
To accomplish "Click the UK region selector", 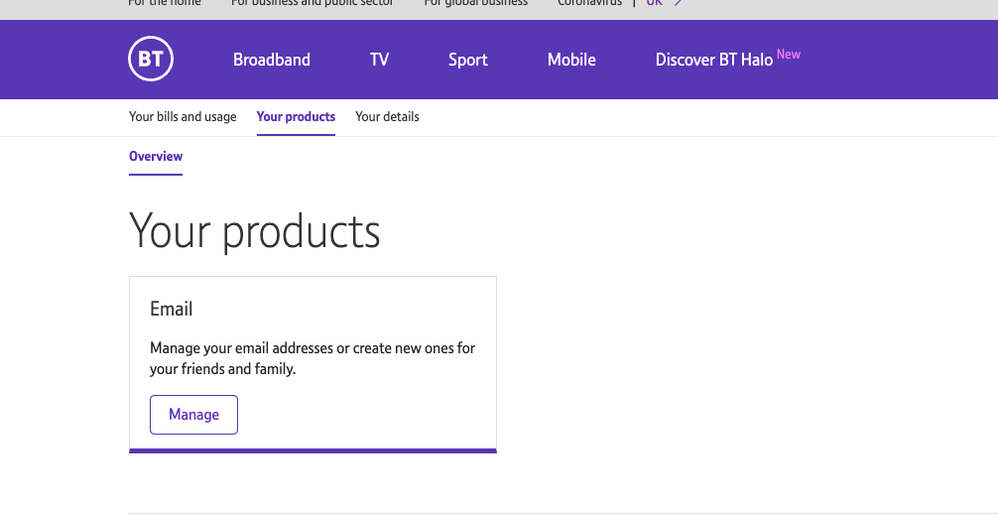I will tap(654, 4).
